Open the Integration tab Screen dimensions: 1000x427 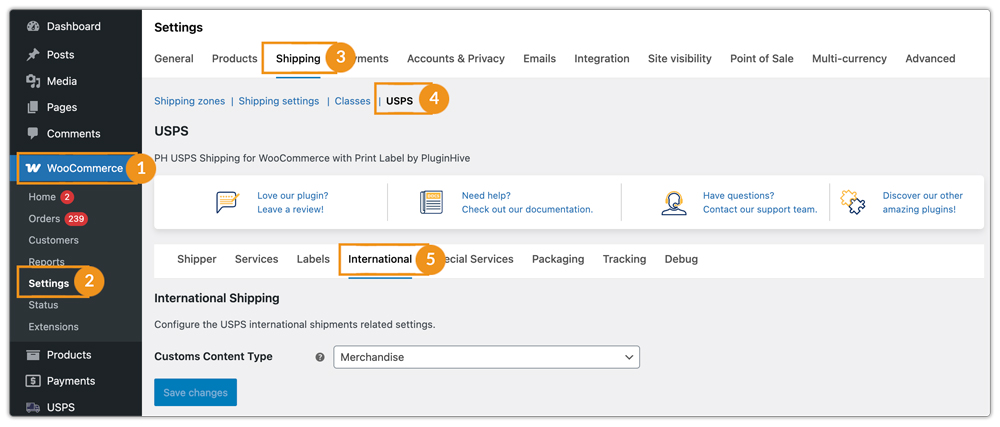click(x=602, y=59)
